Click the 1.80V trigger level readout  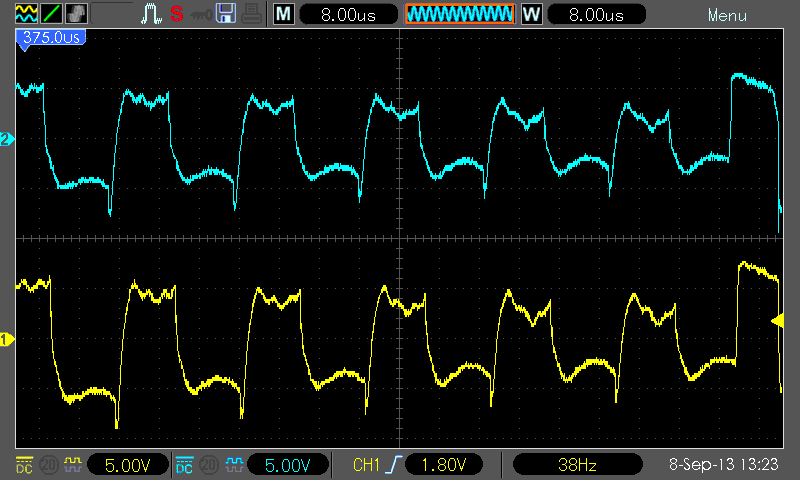click(443, 465)
